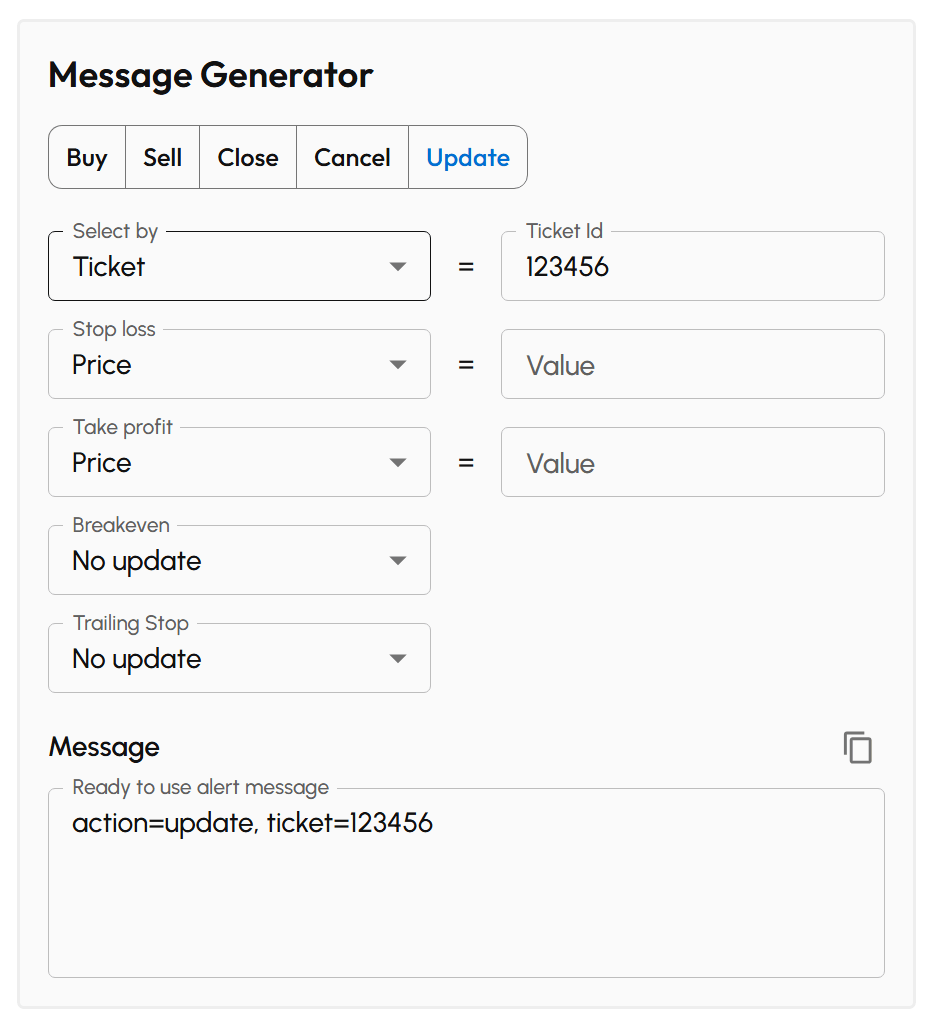Click the Take profit Value field
The width and height of the screenshot is (941, 1027).
click(x=692, y=462)
